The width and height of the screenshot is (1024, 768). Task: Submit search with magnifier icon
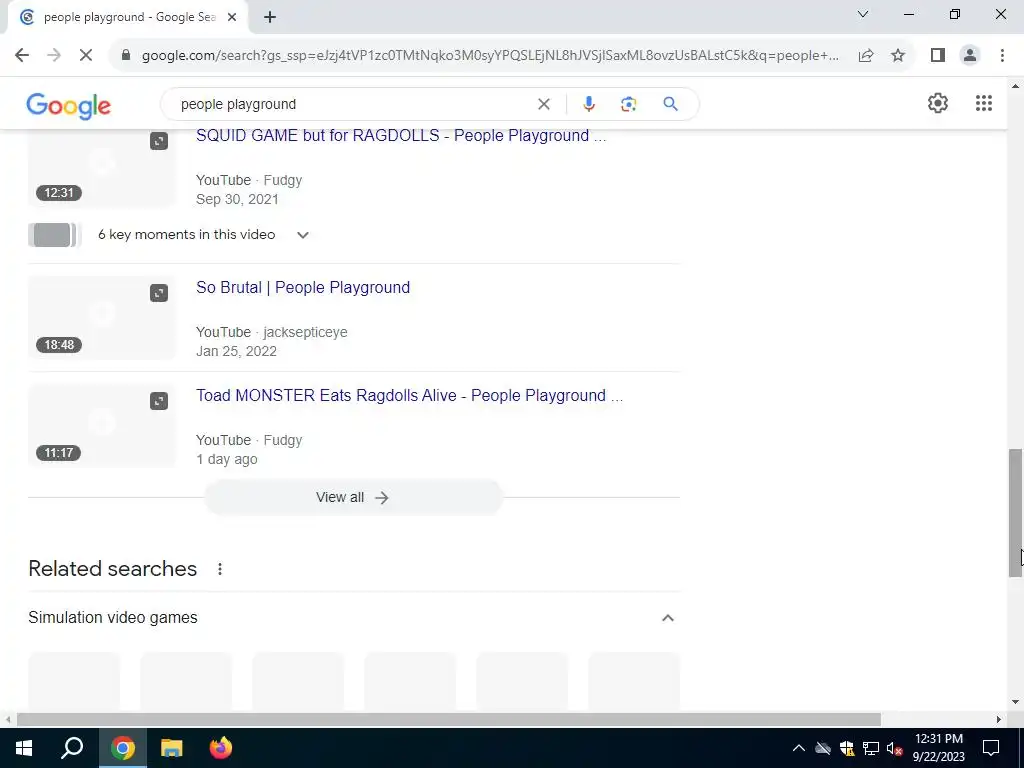[x=670, y=104]
